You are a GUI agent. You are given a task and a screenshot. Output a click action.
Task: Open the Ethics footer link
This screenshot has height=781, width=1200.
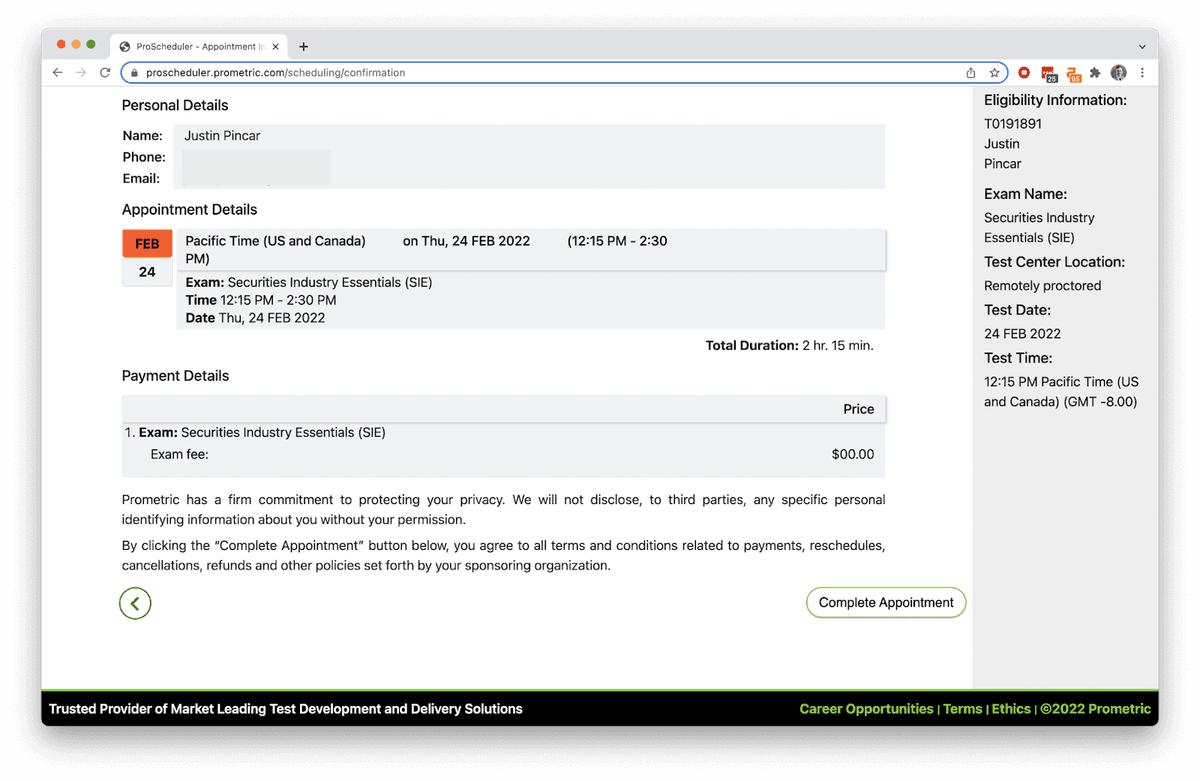[1011, 709]
